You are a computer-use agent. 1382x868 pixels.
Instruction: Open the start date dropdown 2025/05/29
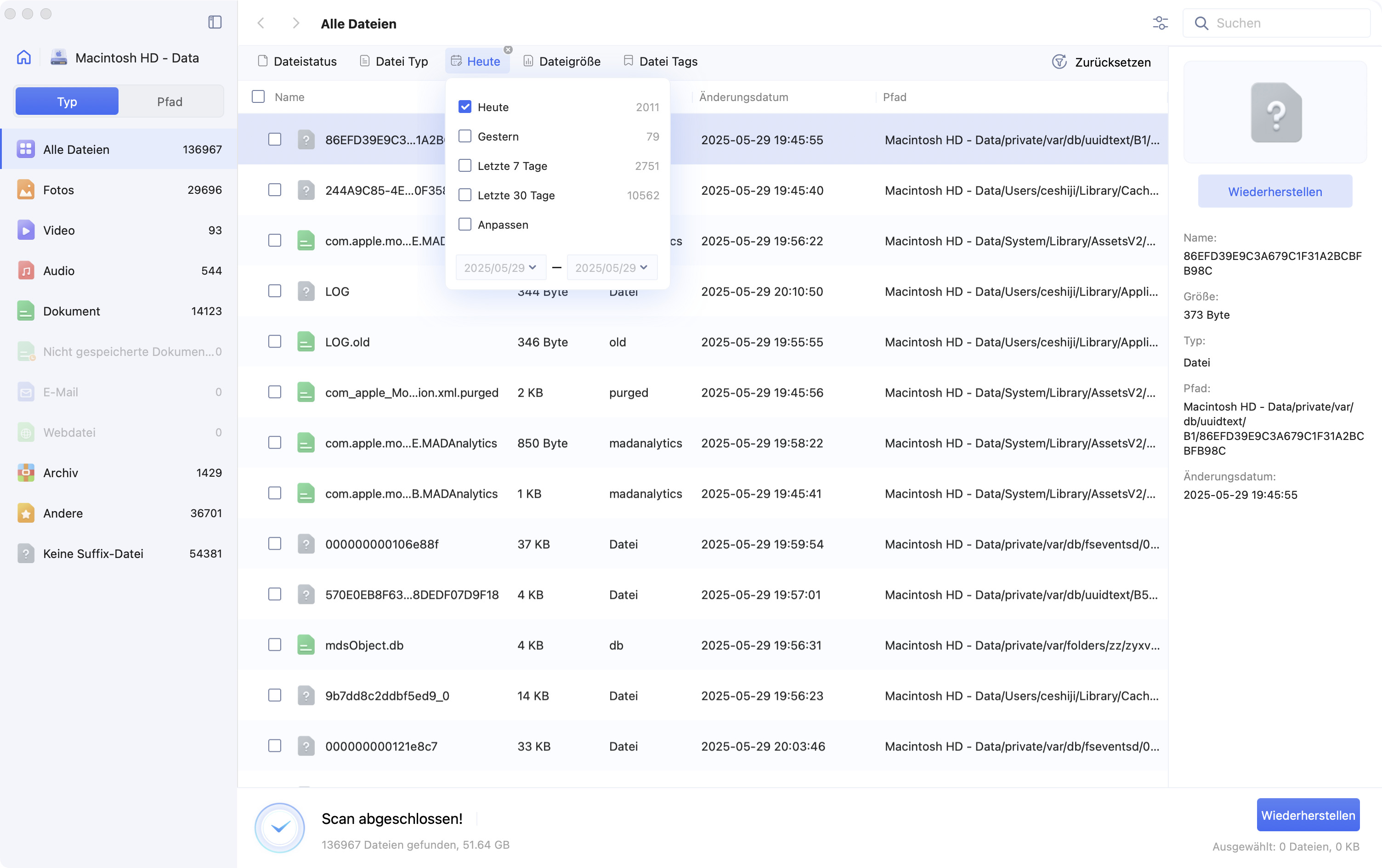pyautogui.click(x=500, y=268)
